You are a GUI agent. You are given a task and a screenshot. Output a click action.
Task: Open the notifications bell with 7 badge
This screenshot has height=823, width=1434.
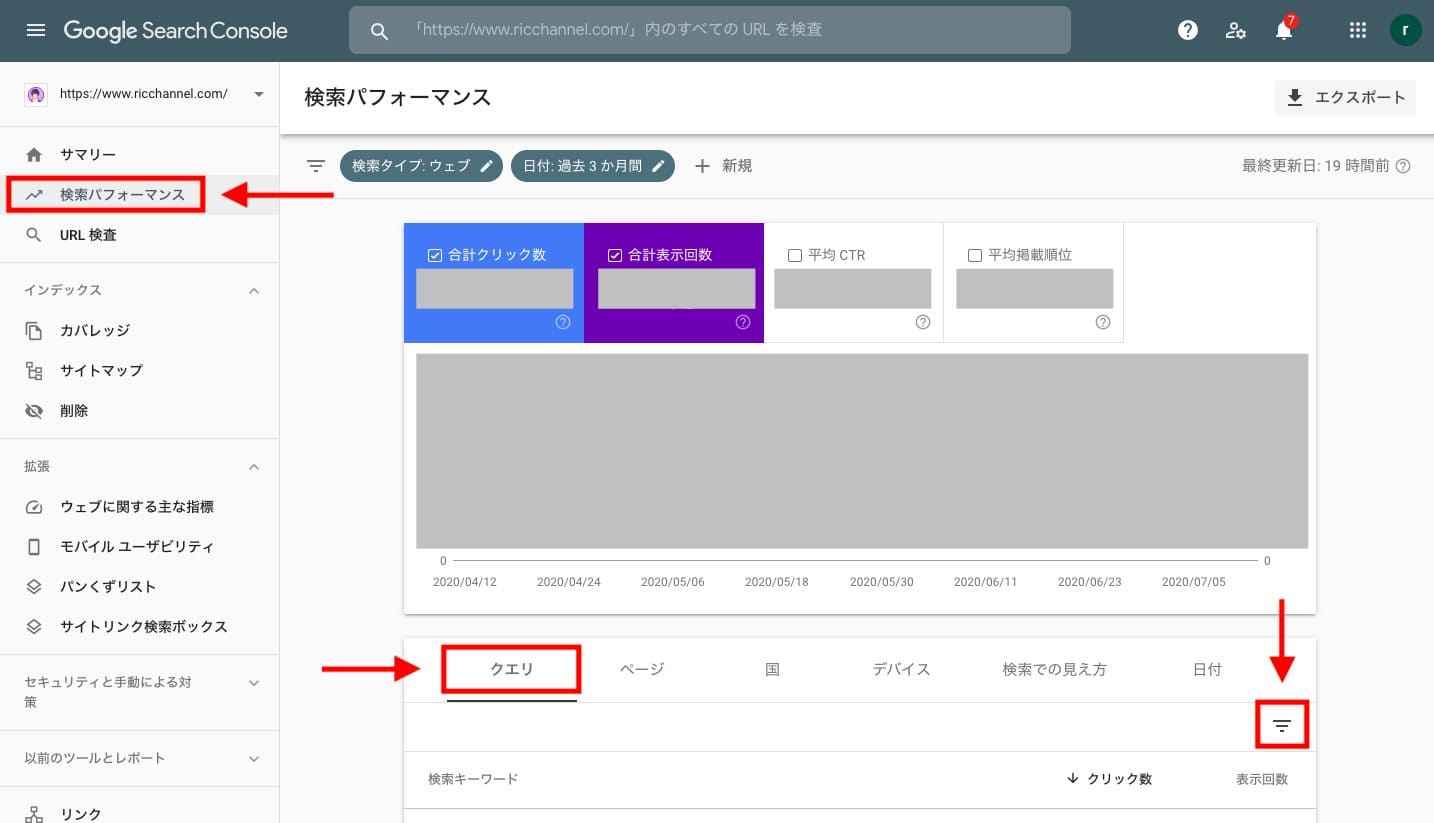1284,29
